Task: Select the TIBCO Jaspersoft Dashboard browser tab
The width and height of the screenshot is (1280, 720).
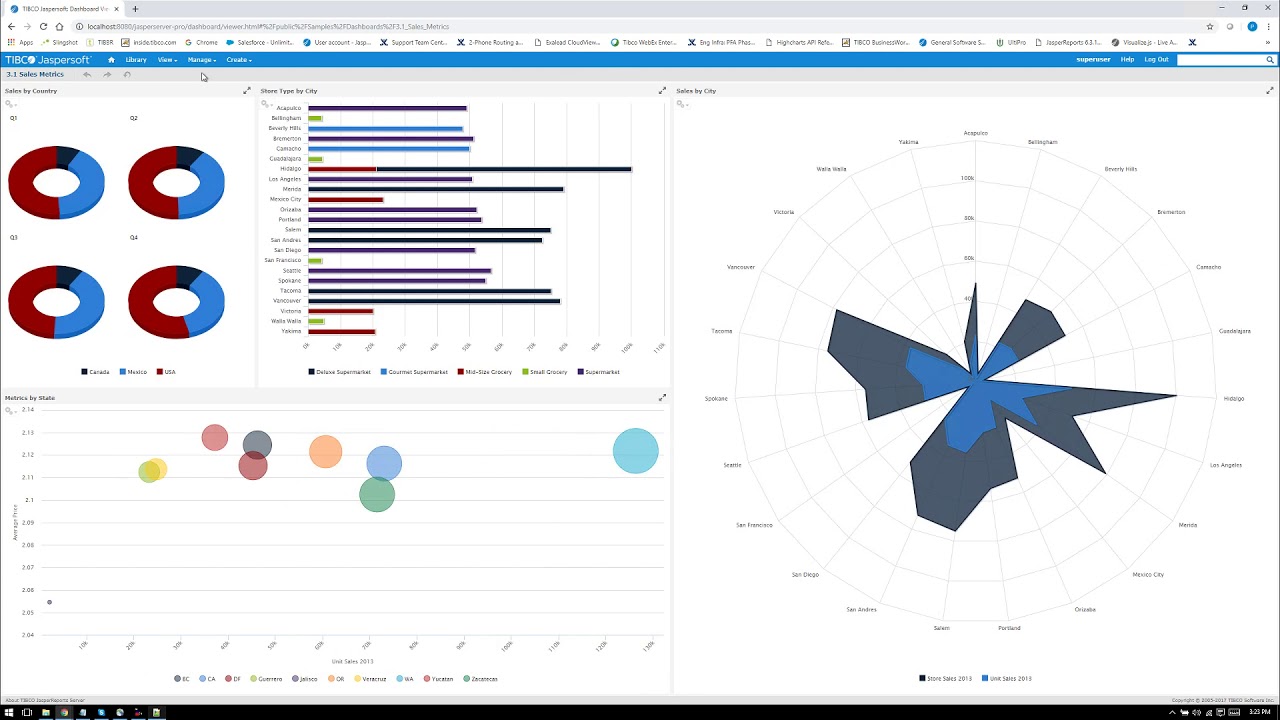Action: click(60, 9)
